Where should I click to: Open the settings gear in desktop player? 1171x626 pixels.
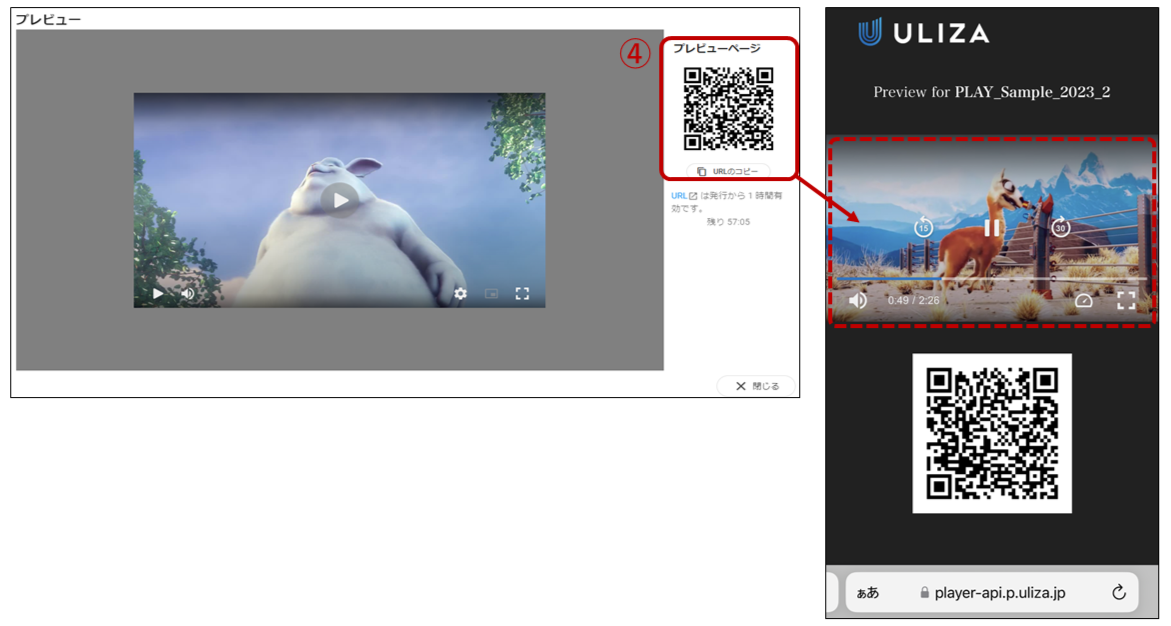pos(460,294)
